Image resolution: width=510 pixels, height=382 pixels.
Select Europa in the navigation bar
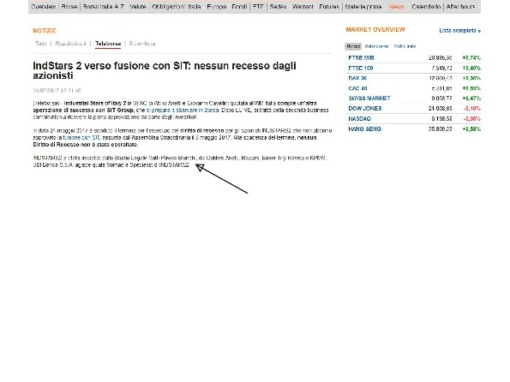pyautogui.click(x=216, y=7)
